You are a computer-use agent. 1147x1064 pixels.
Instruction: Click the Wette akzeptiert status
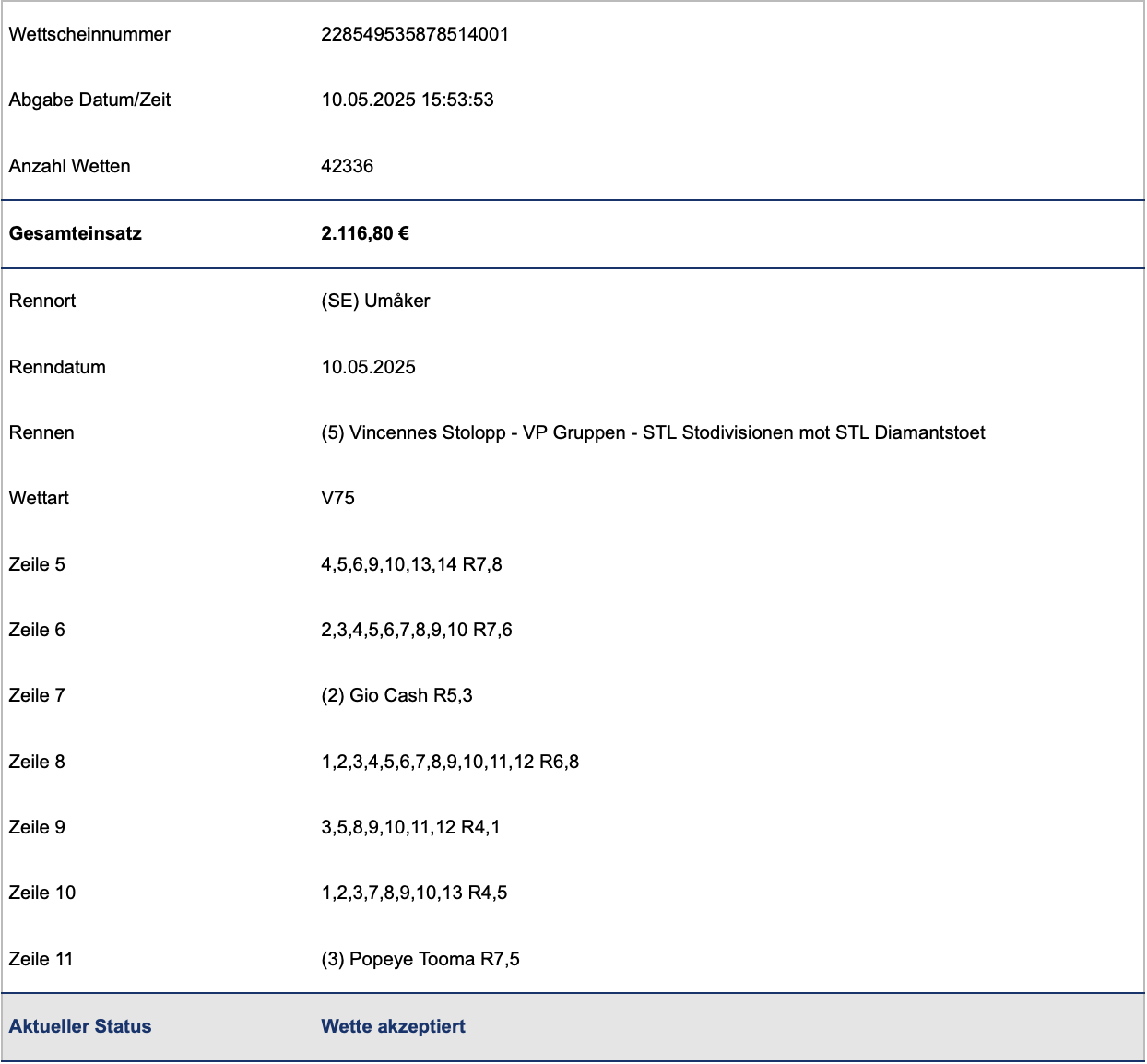pyautogui.click(x=393, y=1026)
